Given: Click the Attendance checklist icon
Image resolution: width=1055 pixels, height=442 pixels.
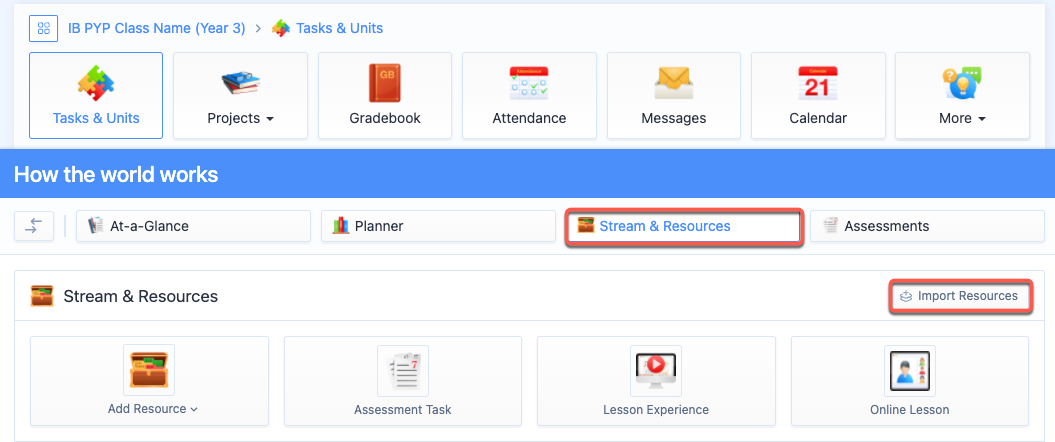Looking at the screenshot, I should 529,83.
